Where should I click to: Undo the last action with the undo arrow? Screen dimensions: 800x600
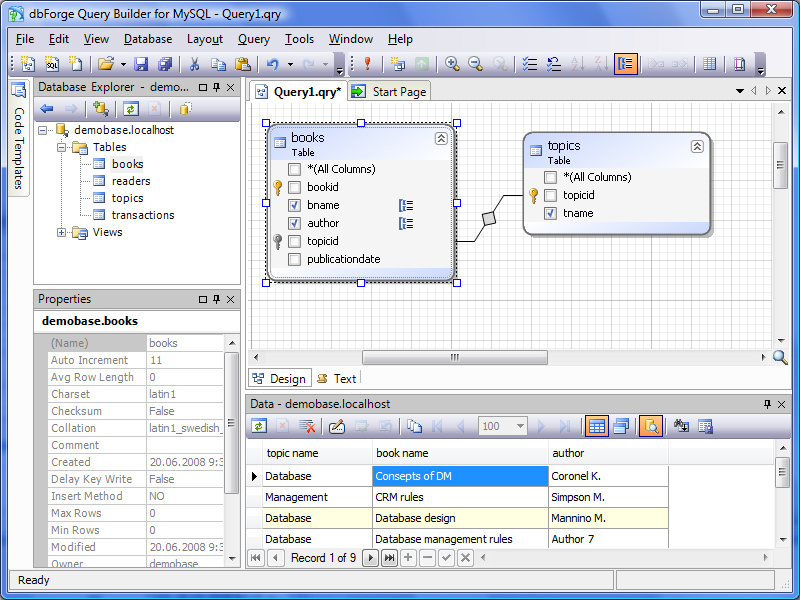(273, 64)
